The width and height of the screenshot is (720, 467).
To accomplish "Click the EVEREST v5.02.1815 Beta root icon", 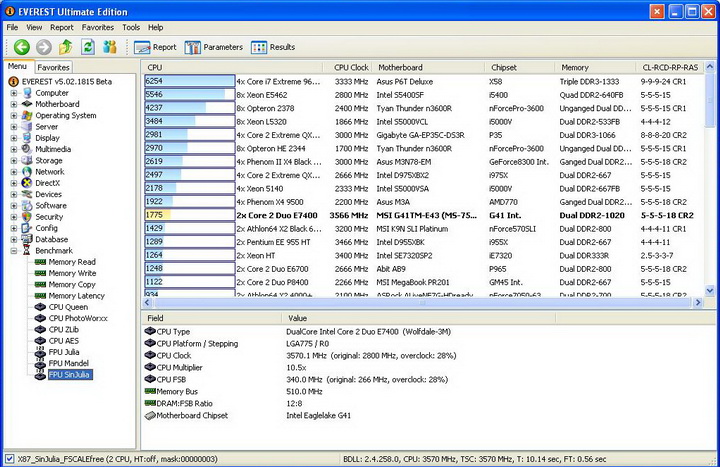I will (x=13, y=82).
